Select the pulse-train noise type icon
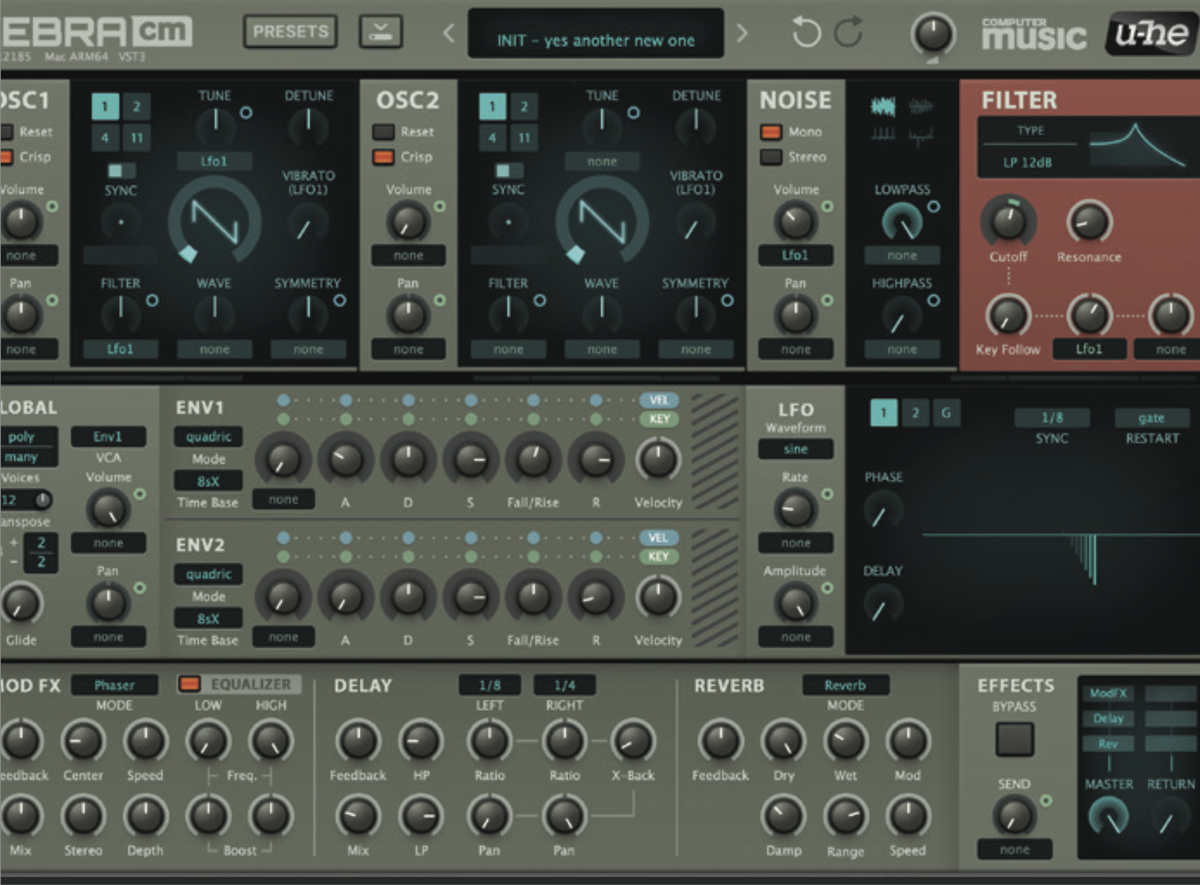Screen dimensions: 1200x885 [x=885, y=135]
